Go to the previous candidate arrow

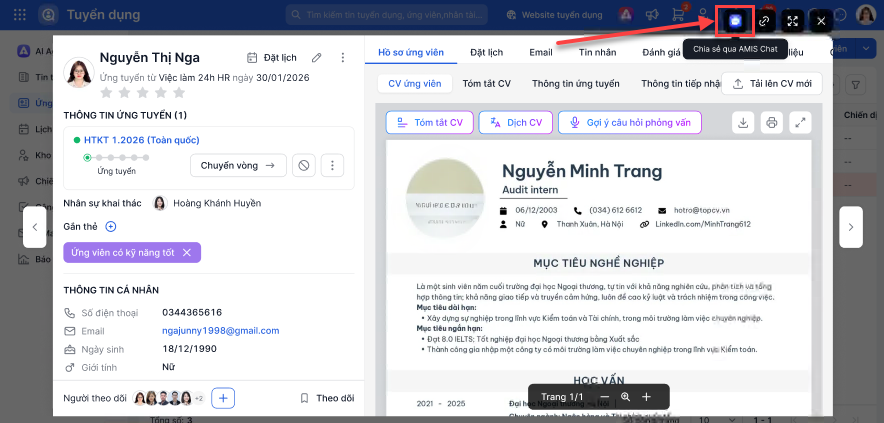[x=34, y=227]
